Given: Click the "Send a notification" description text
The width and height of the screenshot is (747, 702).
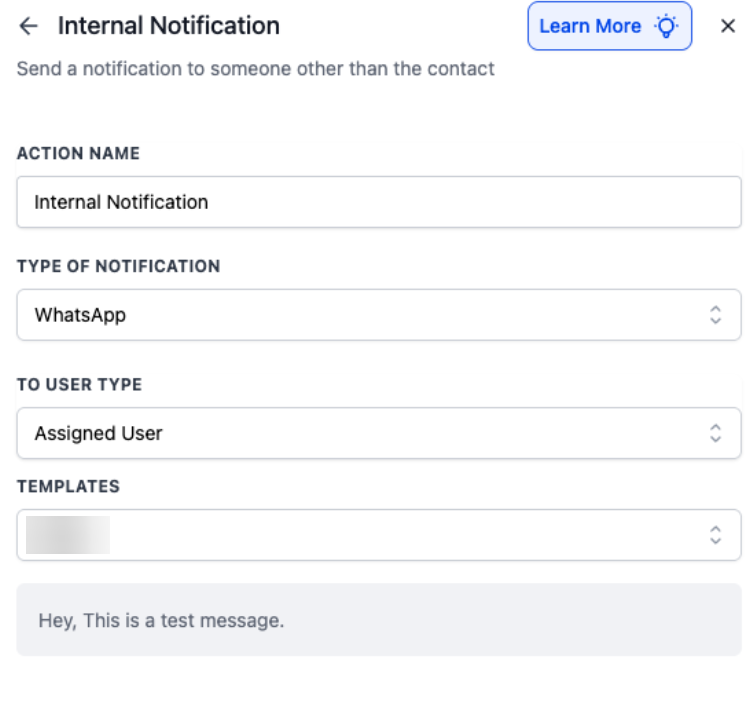Looking at the screenshot, I should click(x=255, y=69).
